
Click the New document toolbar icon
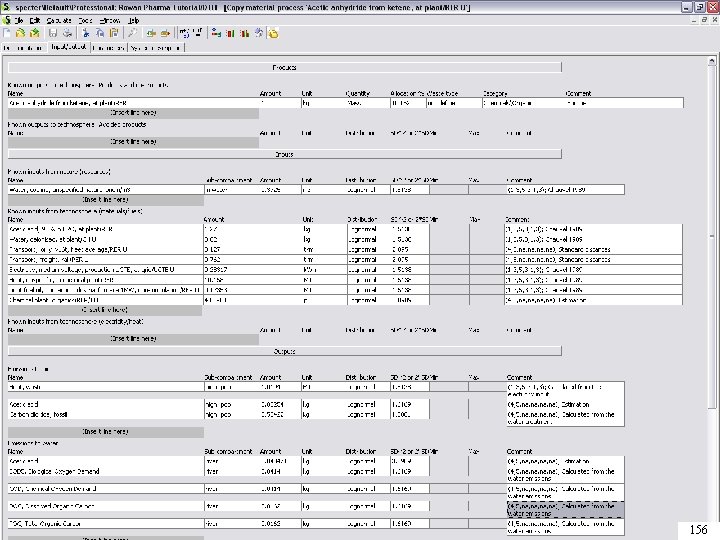click(x=9, y=33)
